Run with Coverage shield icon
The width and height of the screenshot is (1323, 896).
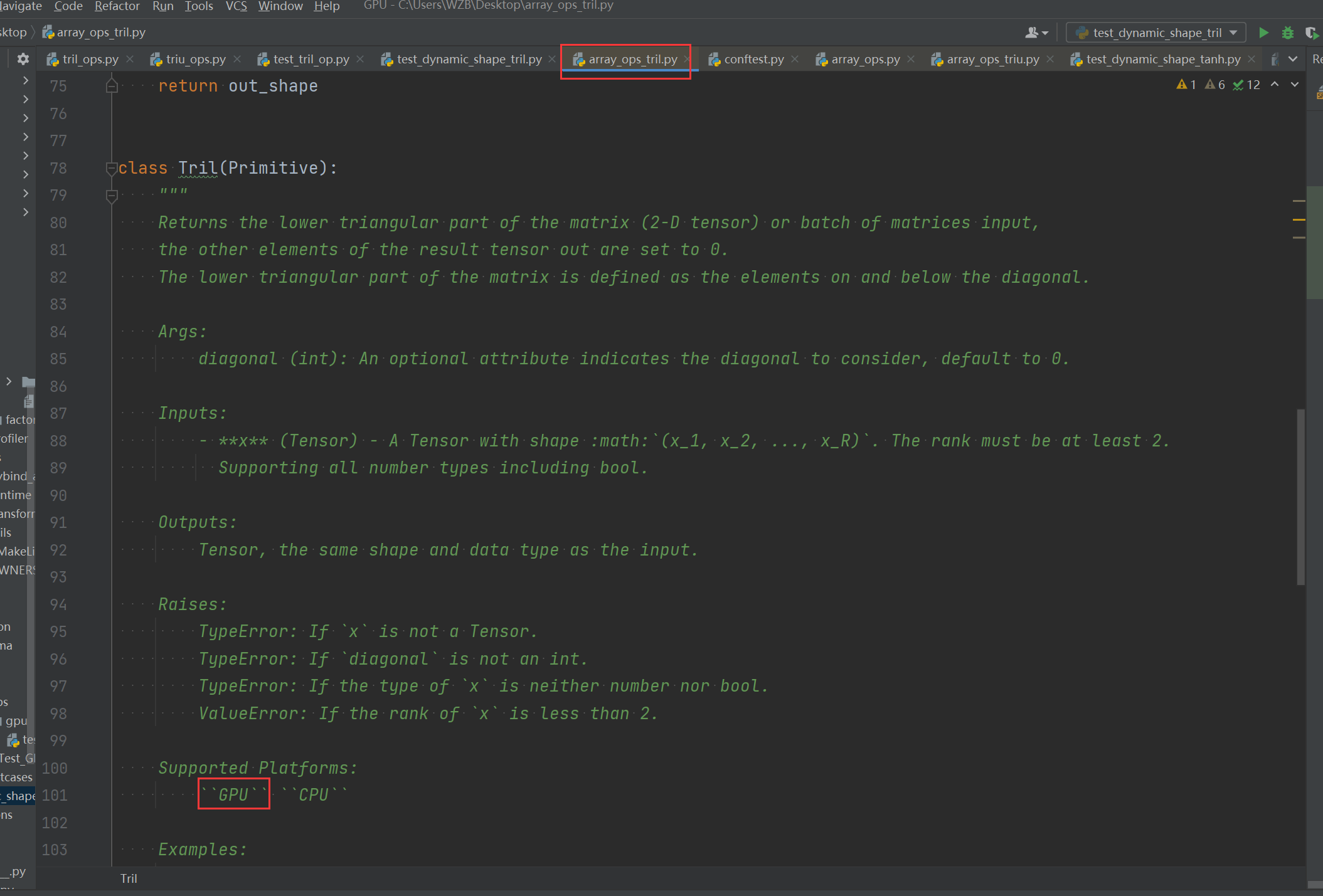coord(1311,33)
